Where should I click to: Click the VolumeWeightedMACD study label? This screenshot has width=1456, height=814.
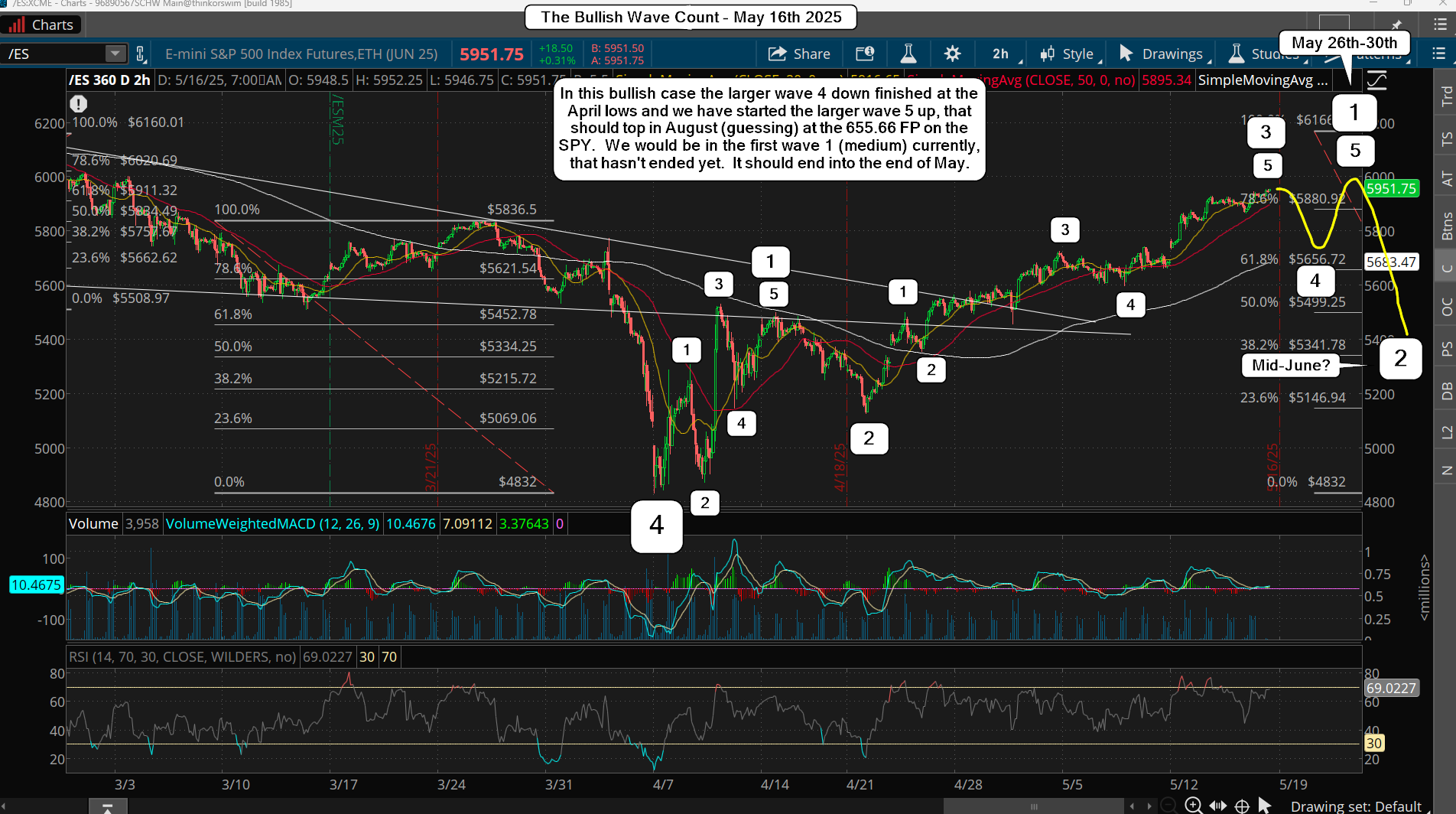point(272,523)
